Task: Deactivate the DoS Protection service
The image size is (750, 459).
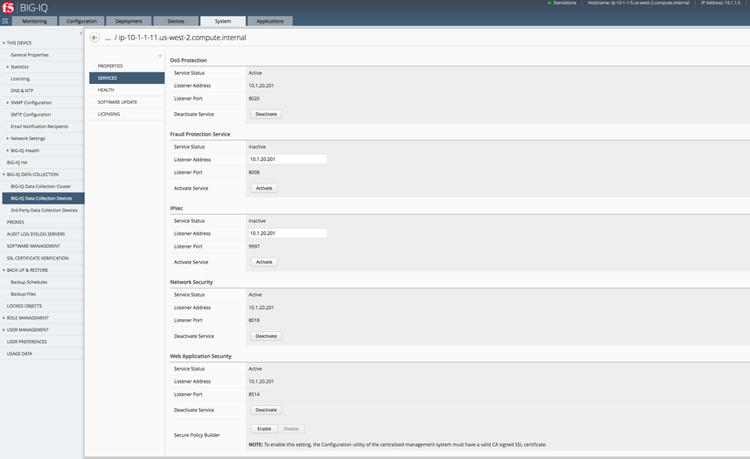Action: click(266, 114)
